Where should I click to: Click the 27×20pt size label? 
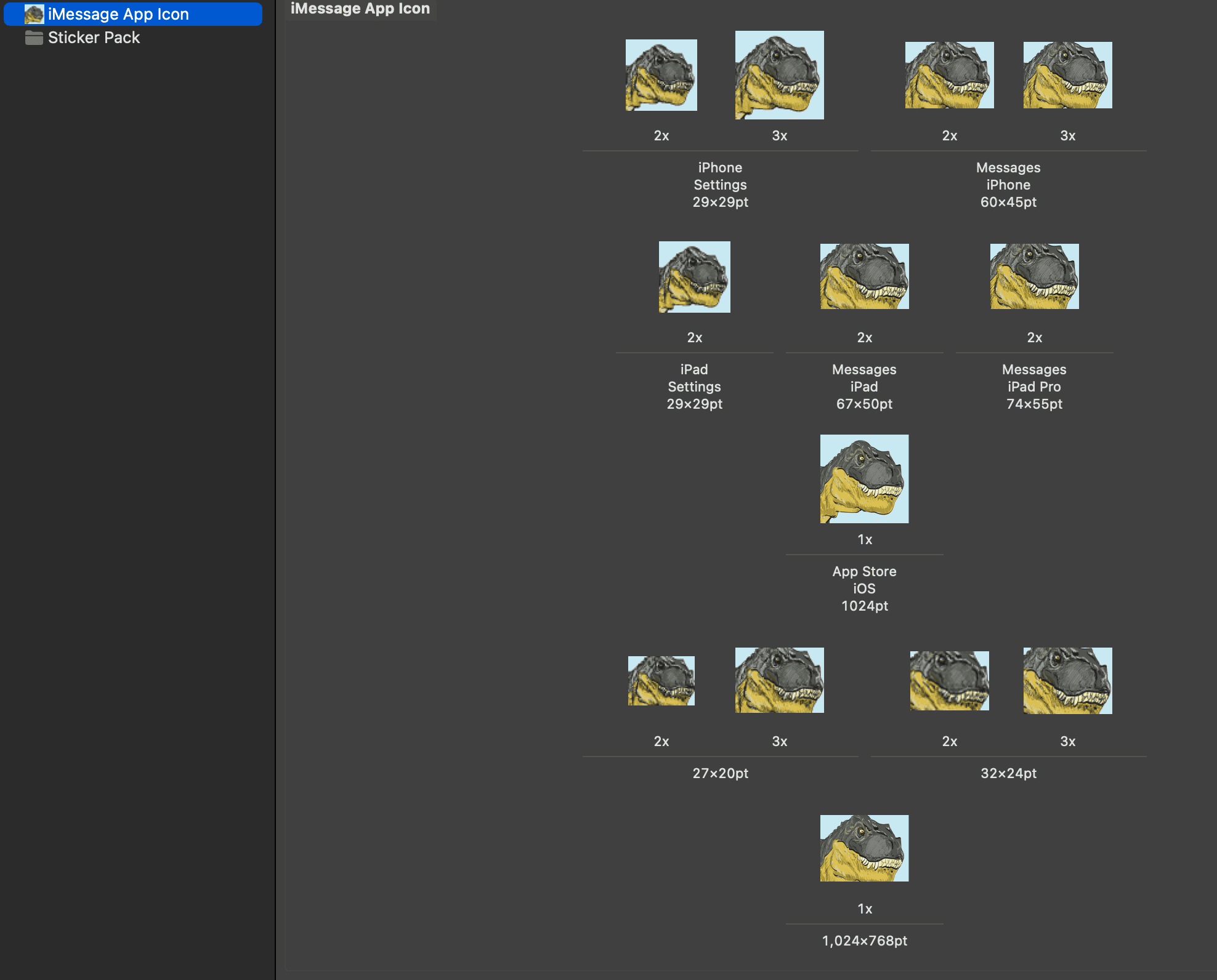pyautogui.click(x=721, y=773)
